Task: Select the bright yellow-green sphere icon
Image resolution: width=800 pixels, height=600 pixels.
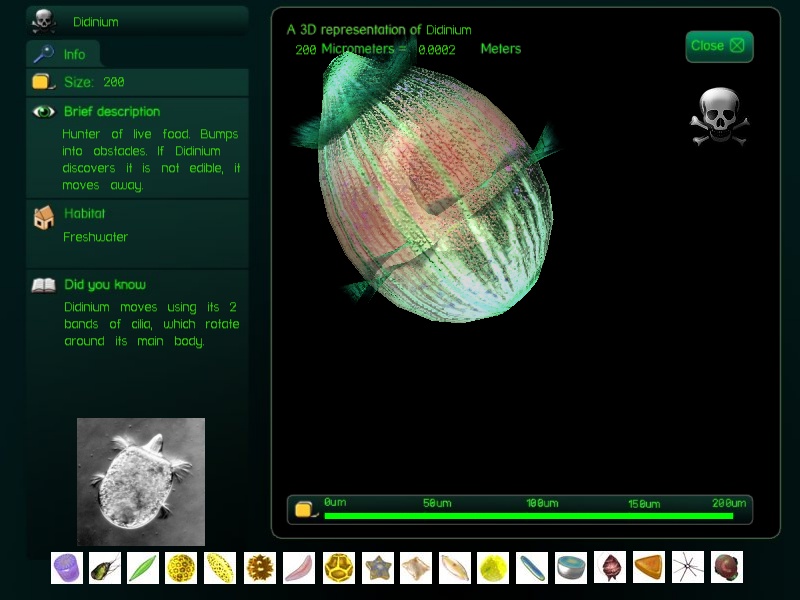Action: click(493, 567)
